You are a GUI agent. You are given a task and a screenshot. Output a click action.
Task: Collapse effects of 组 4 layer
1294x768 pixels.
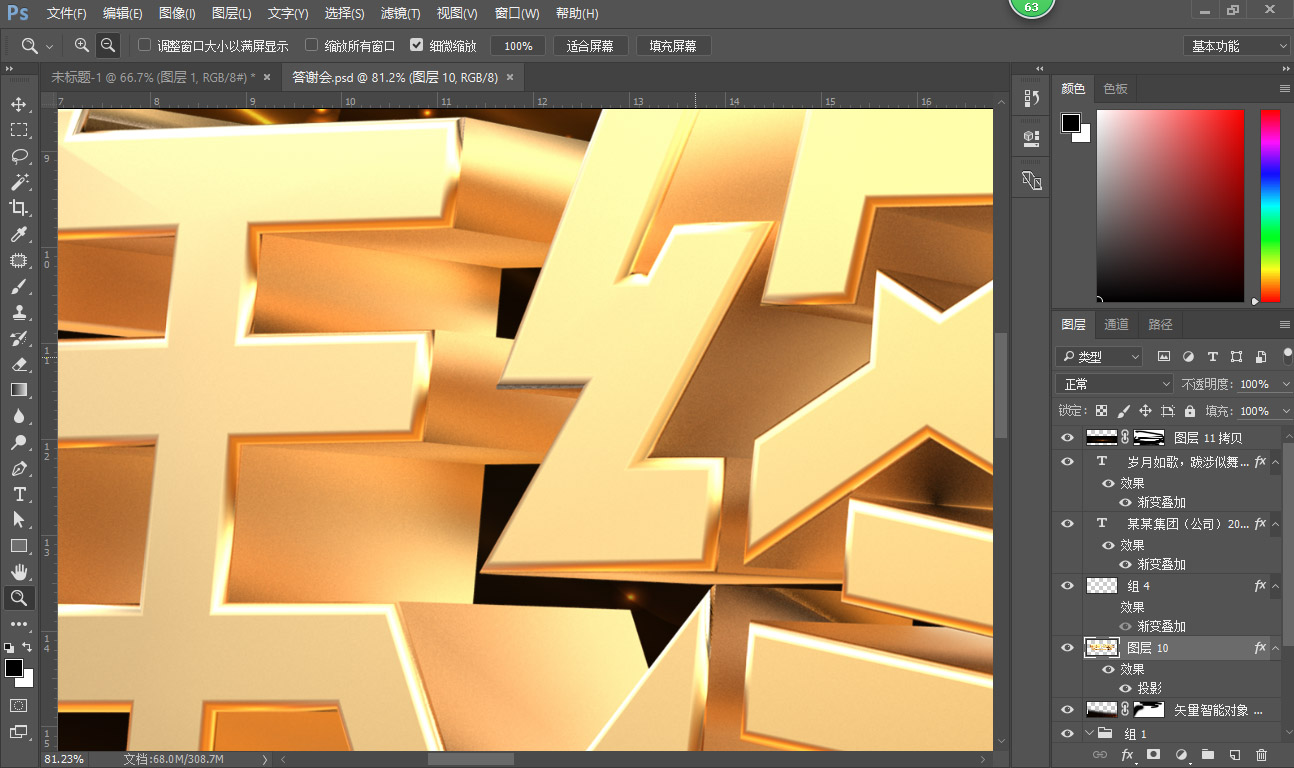tap(1275, 587)
